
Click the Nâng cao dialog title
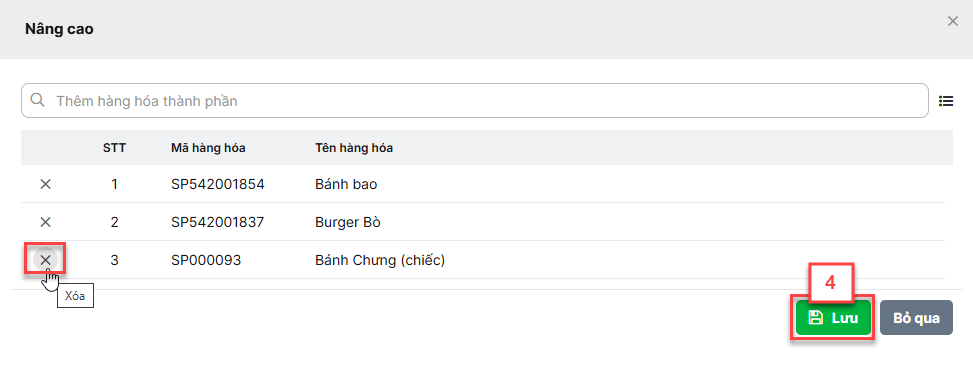(59, 29)
